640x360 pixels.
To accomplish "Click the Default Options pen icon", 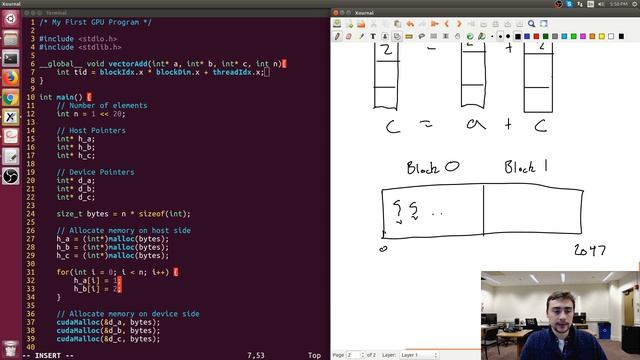I will (482, 36).
